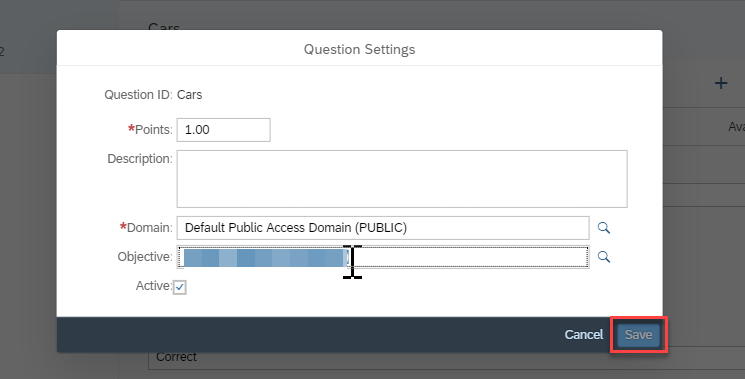Save the question settings
This screenshot has width=745, height=379.
pos(639,335)
